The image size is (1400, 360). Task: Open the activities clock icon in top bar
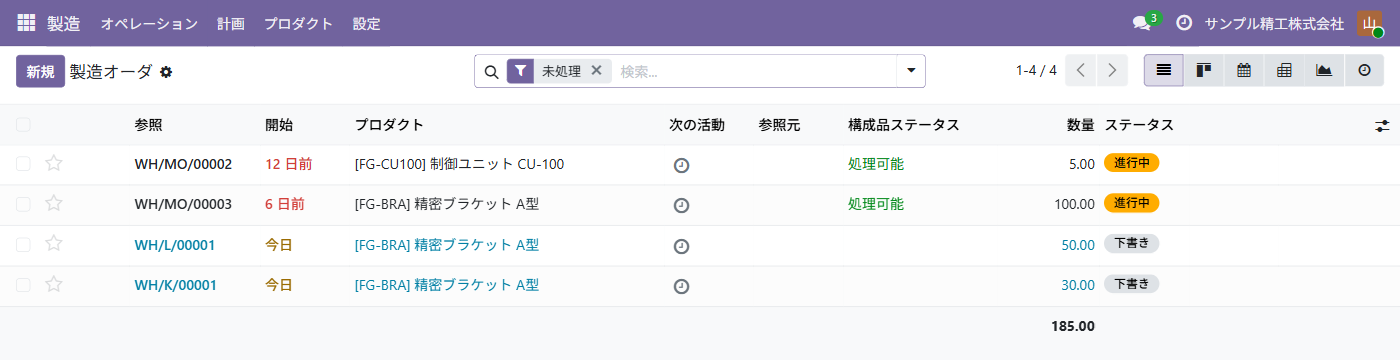coord(1184,23)
